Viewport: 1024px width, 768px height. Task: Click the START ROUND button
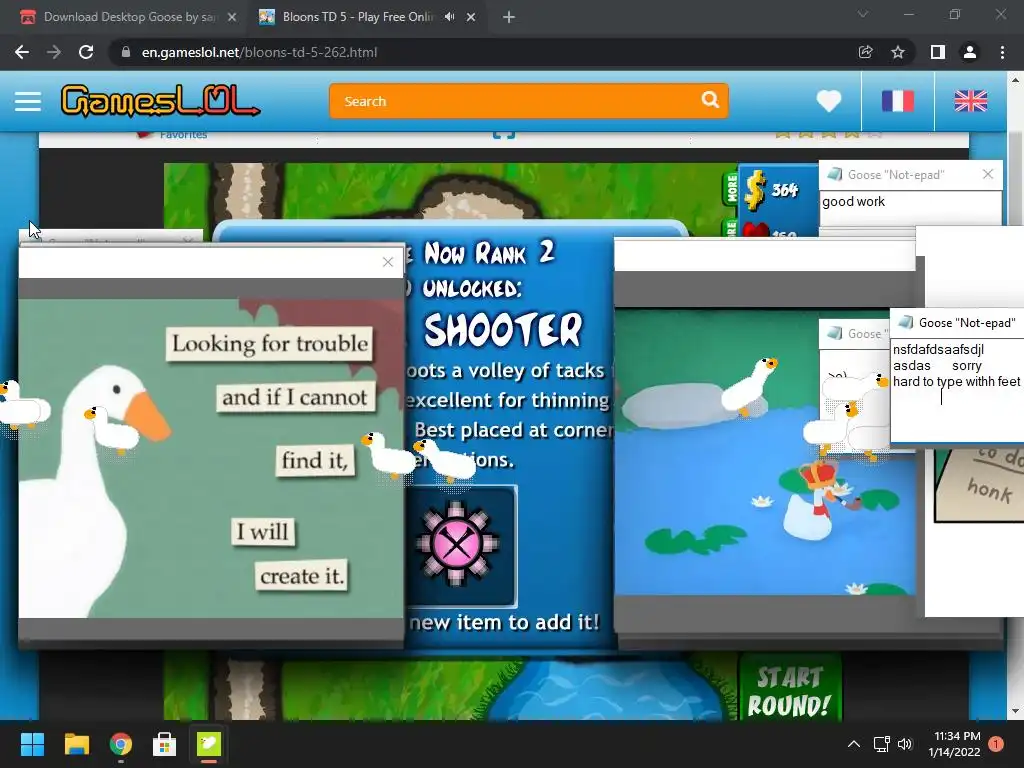[x=790, y=691]
